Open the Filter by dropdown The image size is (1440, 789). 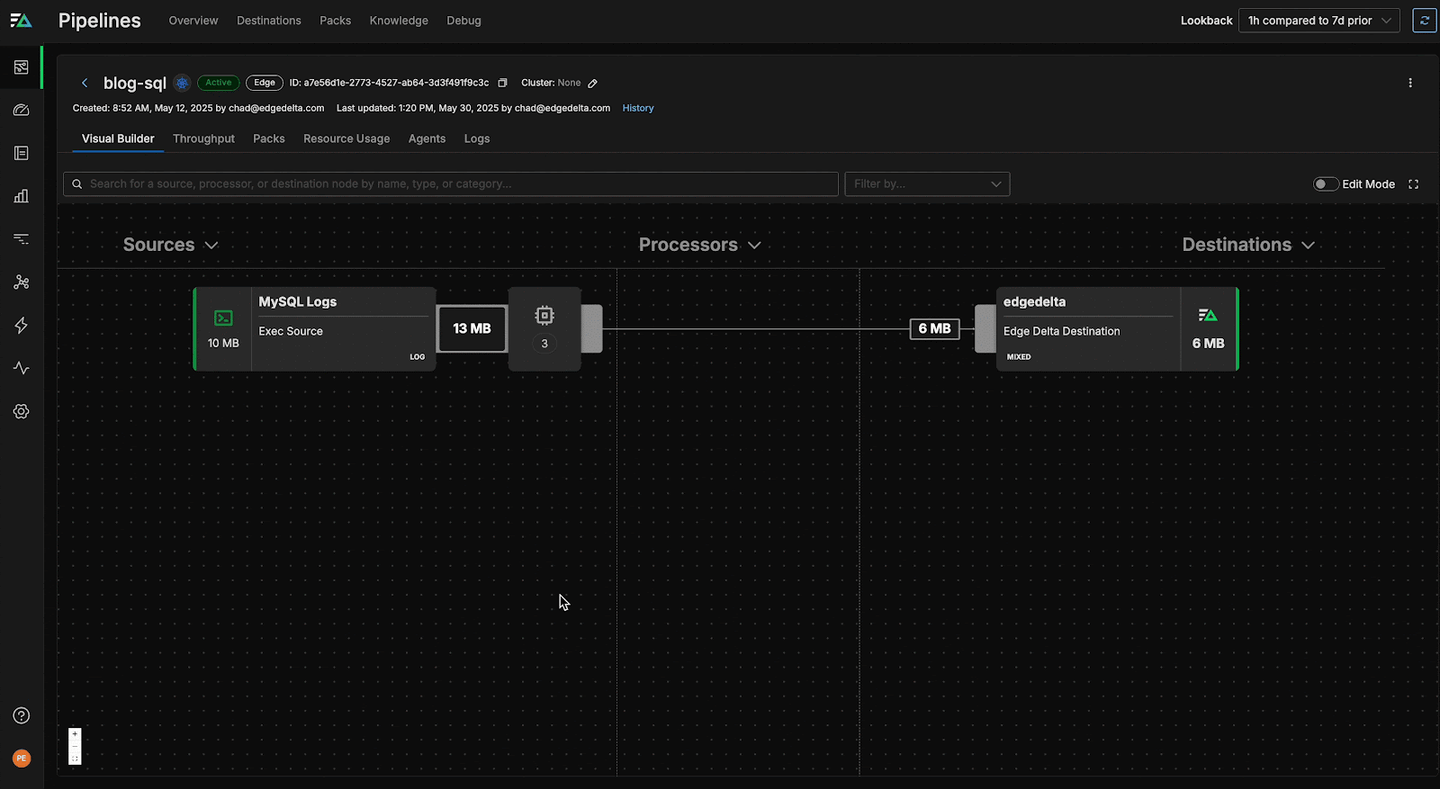[x=927, y=184]
